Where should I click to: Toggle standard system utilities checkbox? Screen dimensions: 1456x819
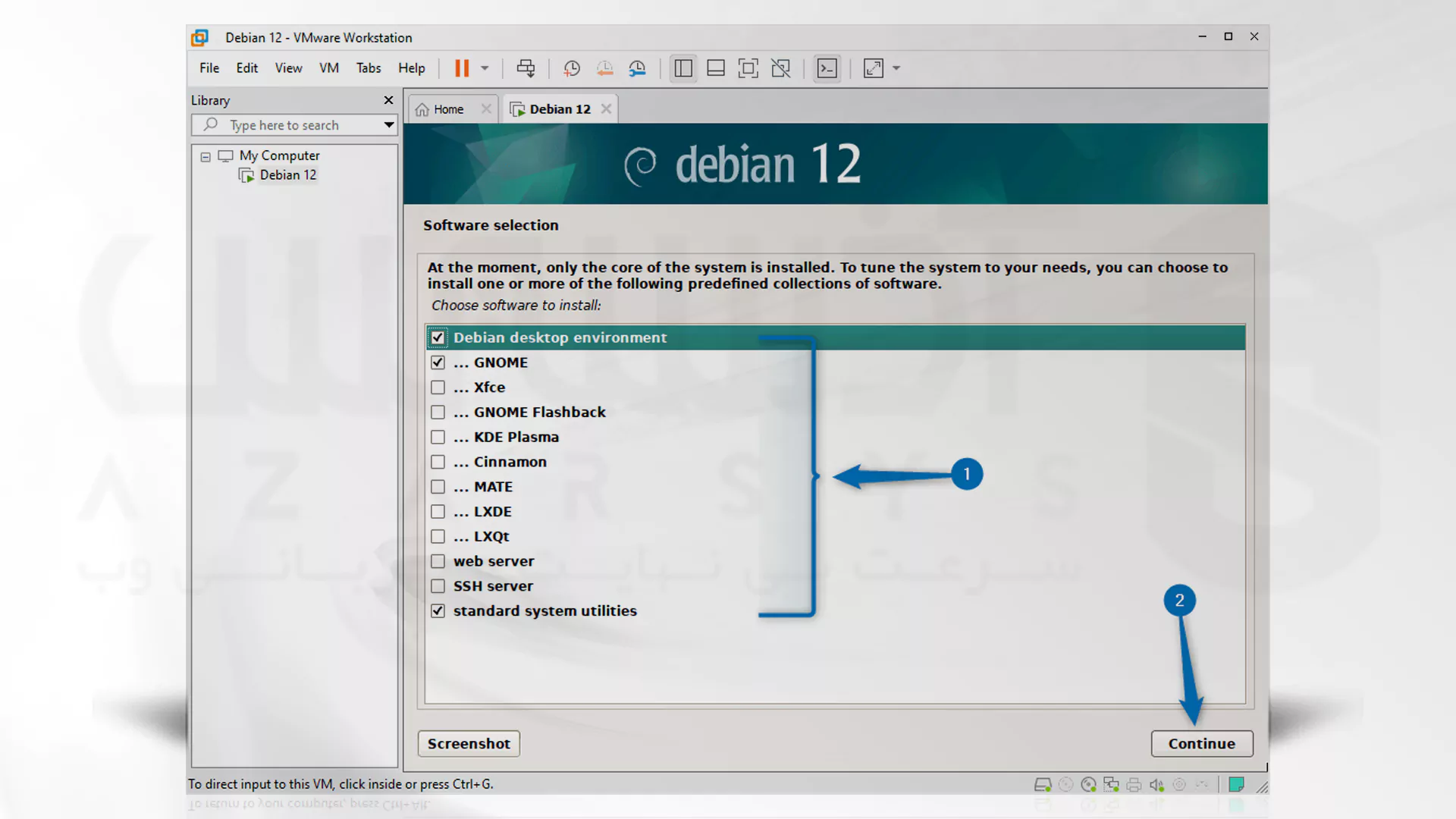(438, 611)
